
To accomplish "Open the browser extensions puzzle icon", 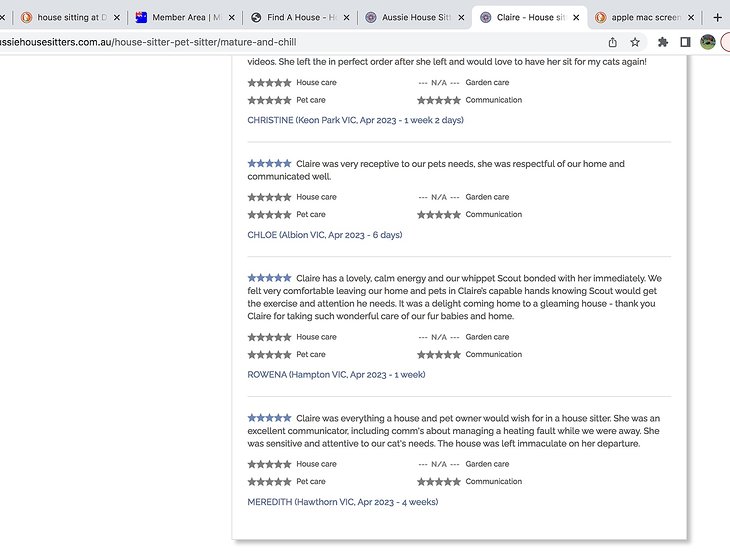I will click(662, 42).
